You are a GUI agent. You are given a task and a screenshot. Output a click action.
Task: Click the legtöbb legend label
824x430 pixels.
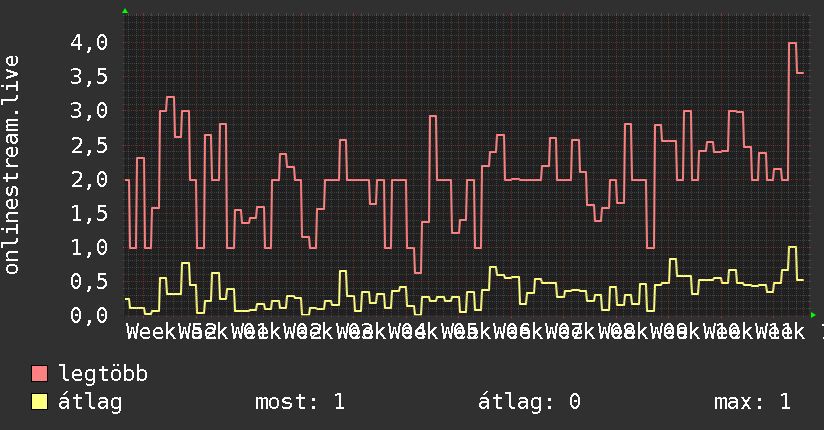tap(103, 374)
